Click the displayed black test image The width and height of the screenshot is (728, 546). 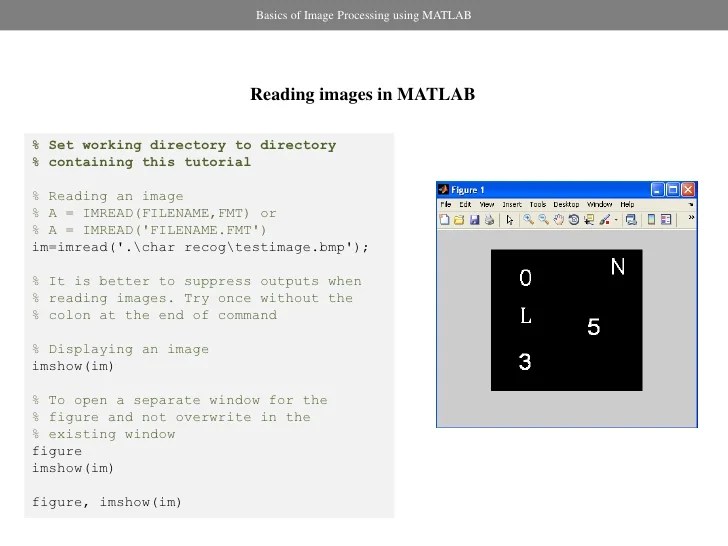pos(566,320)
